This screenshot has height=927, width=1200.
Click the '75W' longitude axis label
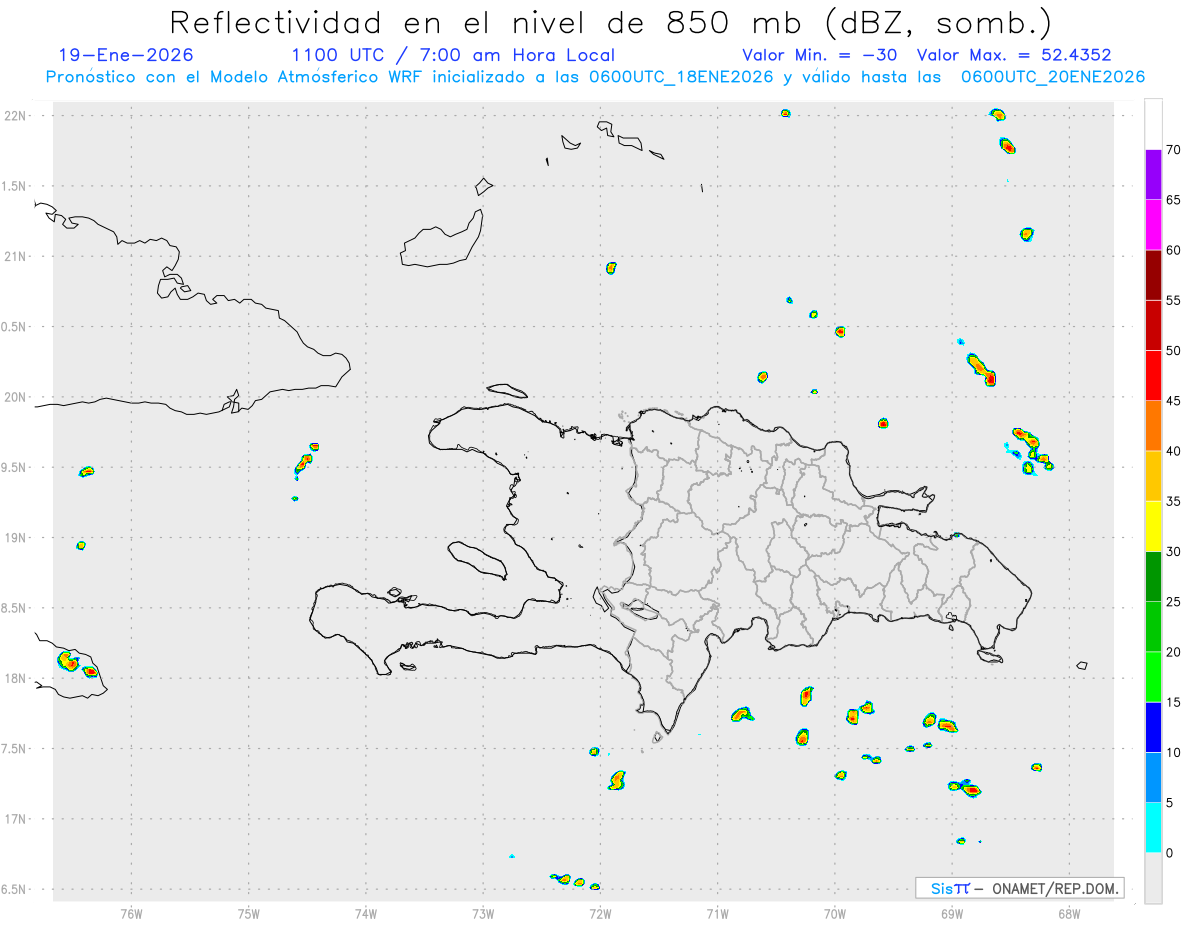(x=249, y=913)
